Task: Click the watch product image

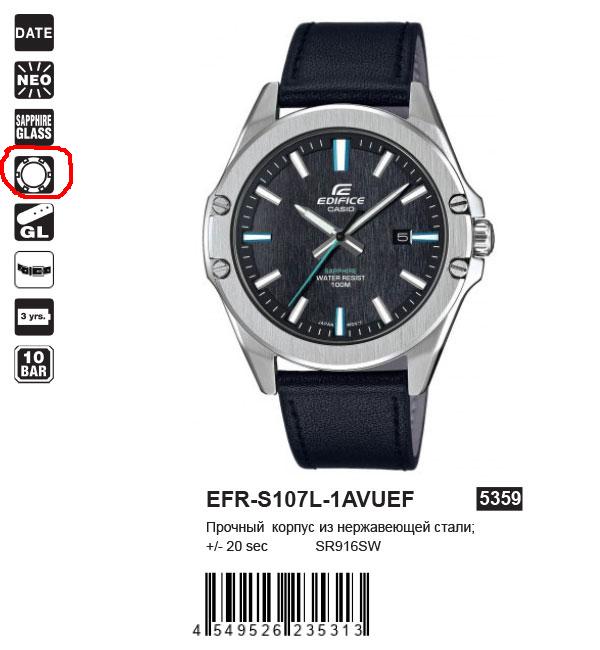Action: (347, 245)
